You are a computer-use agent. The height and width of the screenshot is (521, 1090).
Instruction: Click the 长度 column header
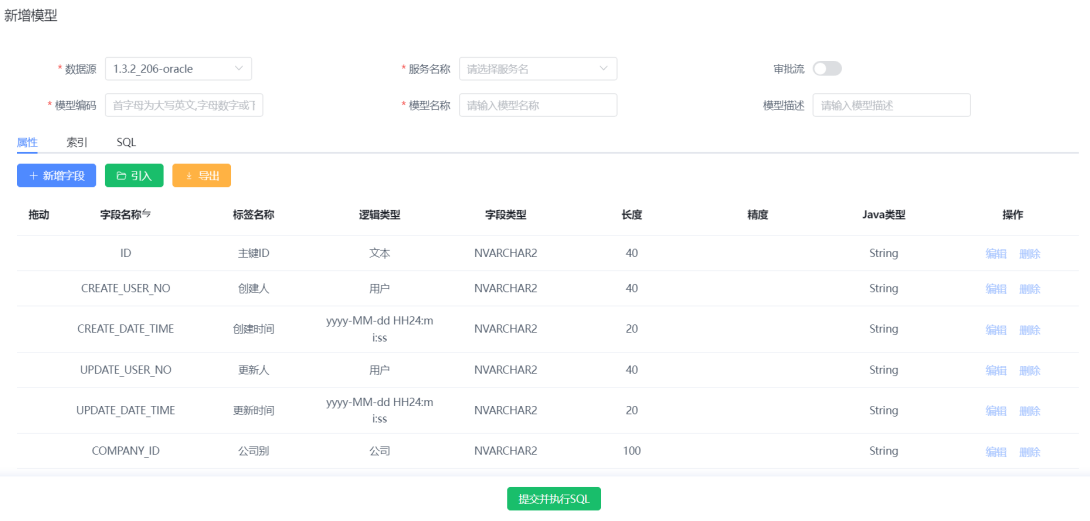tap(632, 215)
